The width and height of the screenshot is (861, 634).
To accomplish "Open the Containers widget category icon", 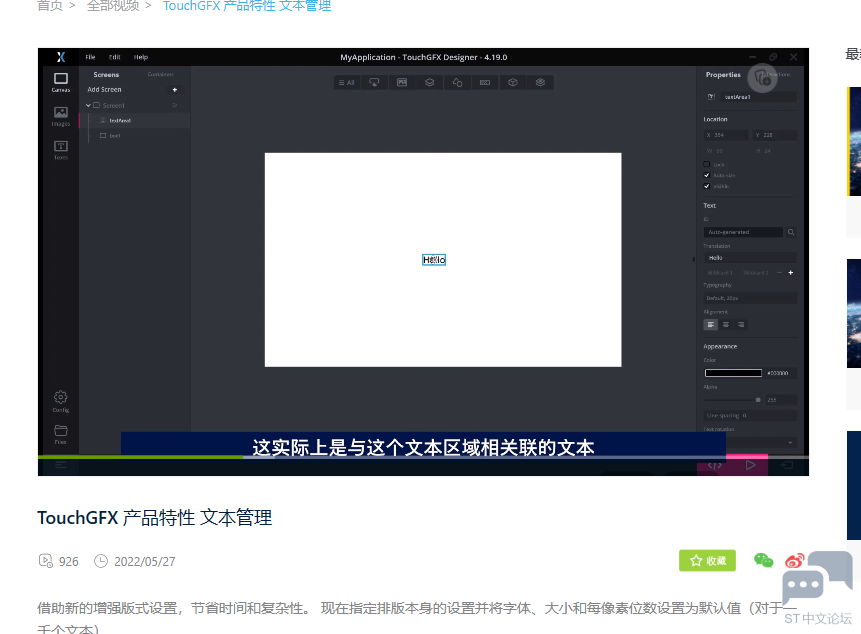I will (x=429, y=82).
